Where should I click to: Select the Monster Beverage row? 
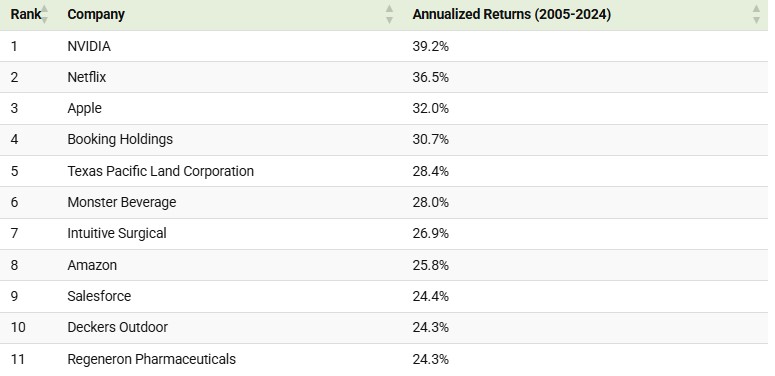pos(384,203)
